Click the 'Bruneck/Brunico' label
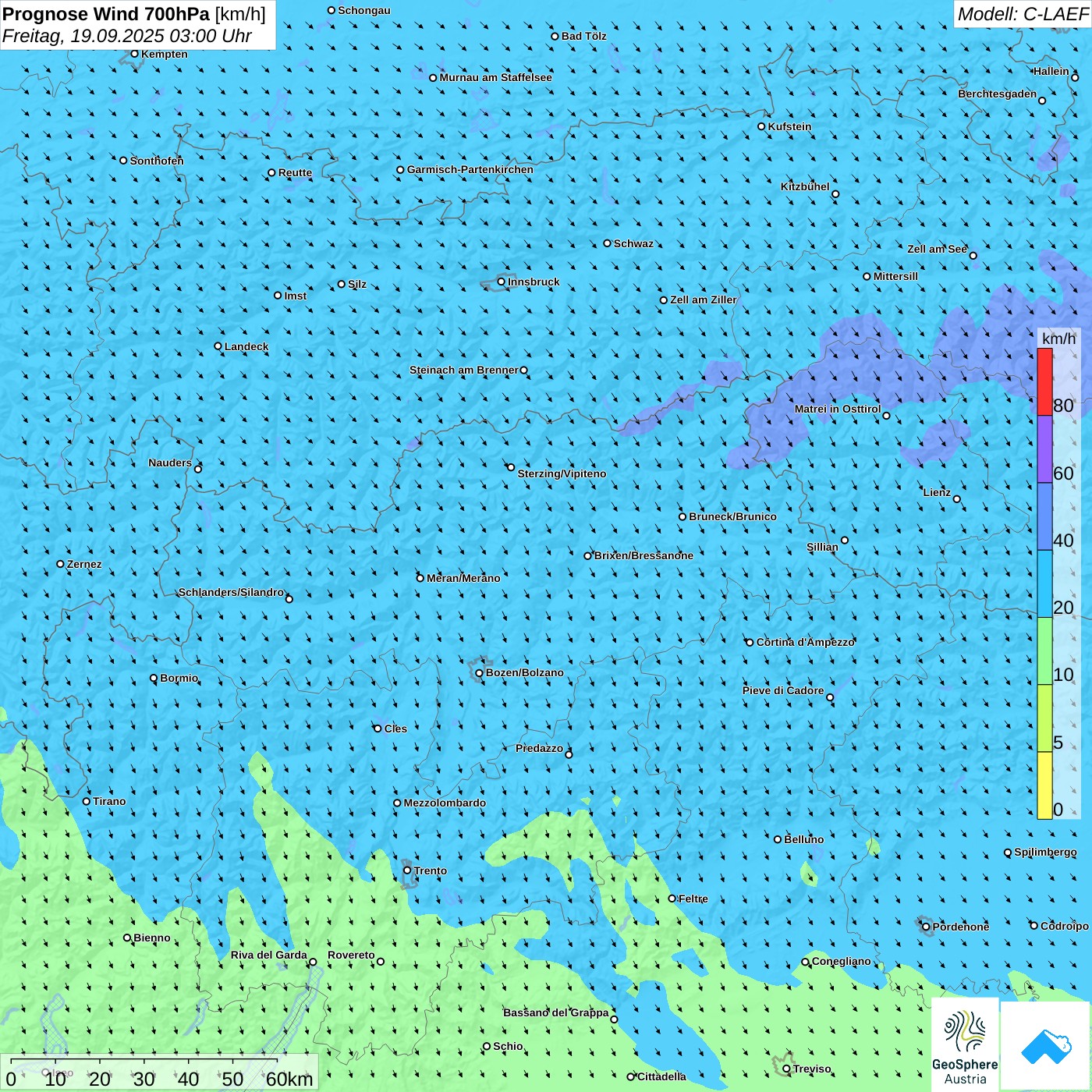 point(733,516)
